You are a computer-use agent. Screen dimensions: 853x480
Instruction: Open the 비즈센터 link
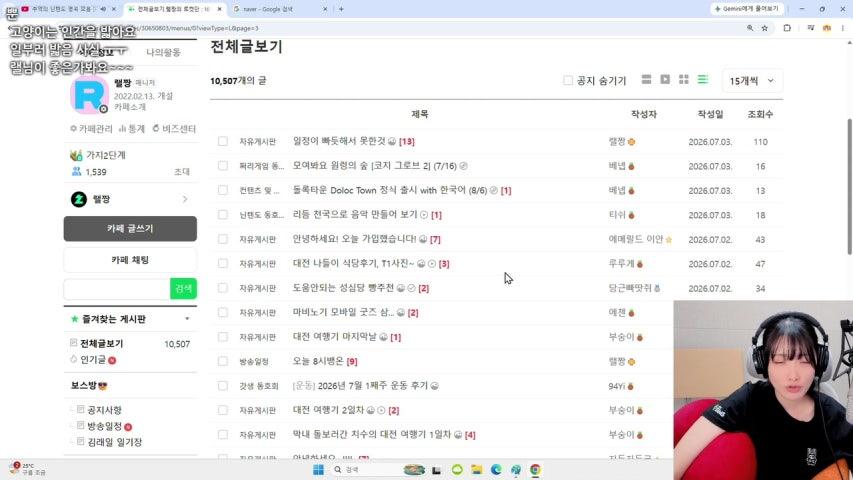click(x=174, y=128)
